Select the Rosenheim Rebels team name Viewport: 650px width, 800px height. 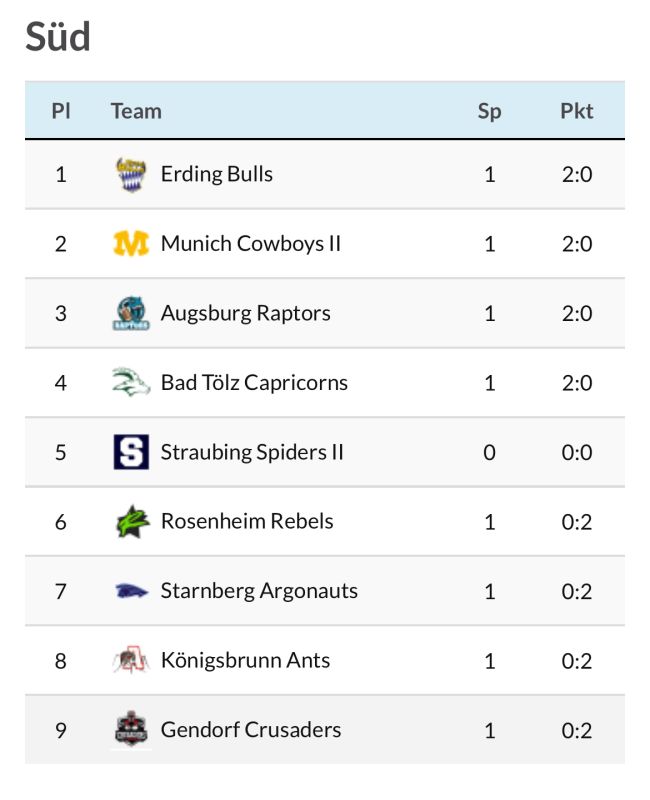point(247,521)
